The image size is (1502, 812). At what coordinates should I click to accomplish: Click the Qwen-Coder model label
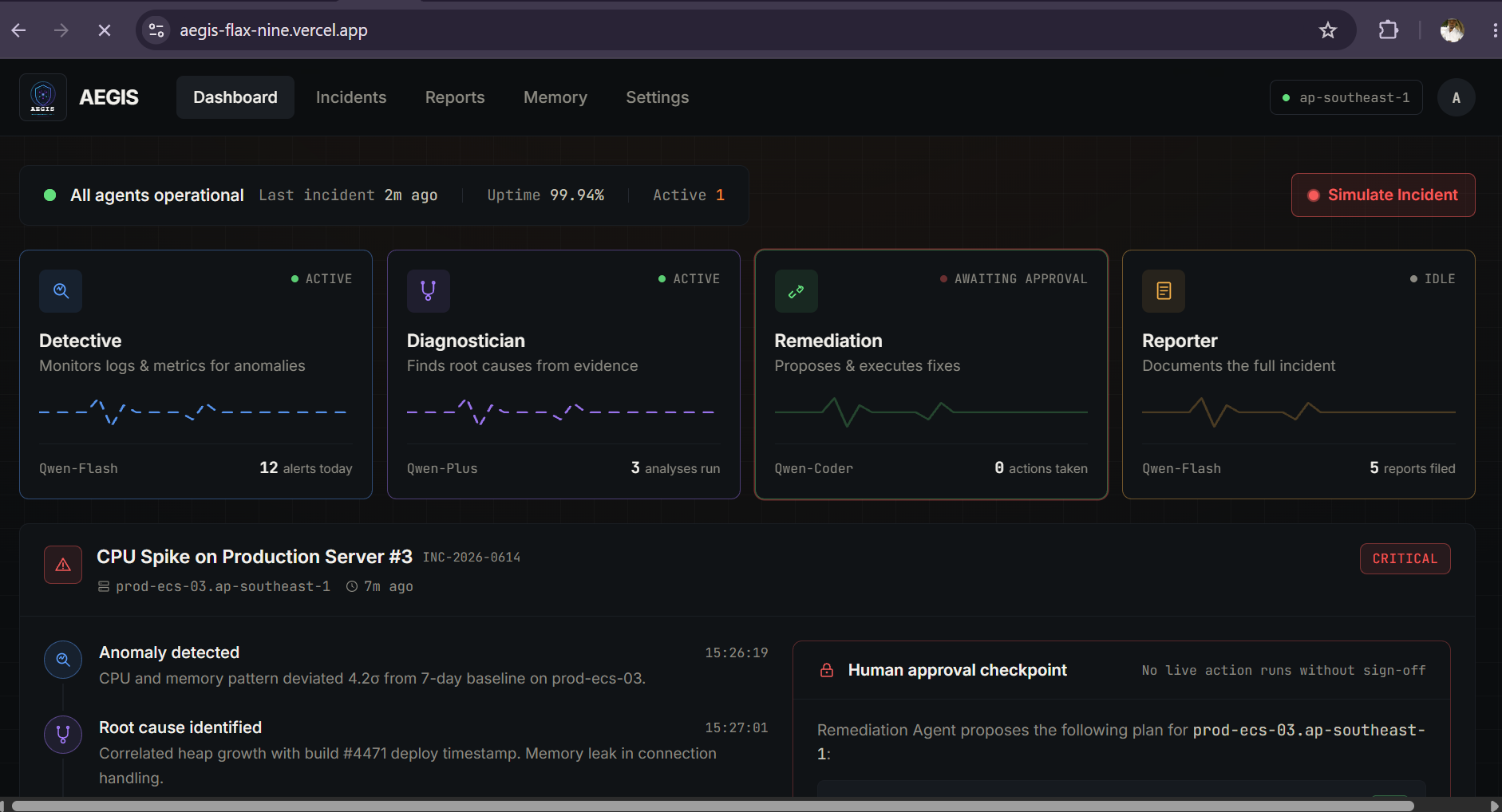click(x=814, y=469)
